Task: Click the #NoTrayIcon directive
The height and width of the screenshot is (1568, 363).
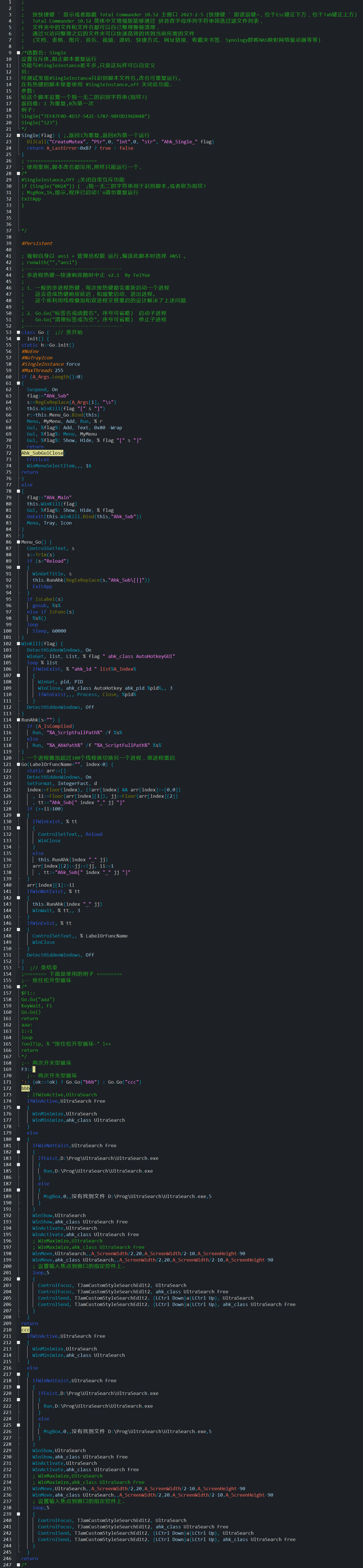Action: click(x=37, y=357)
